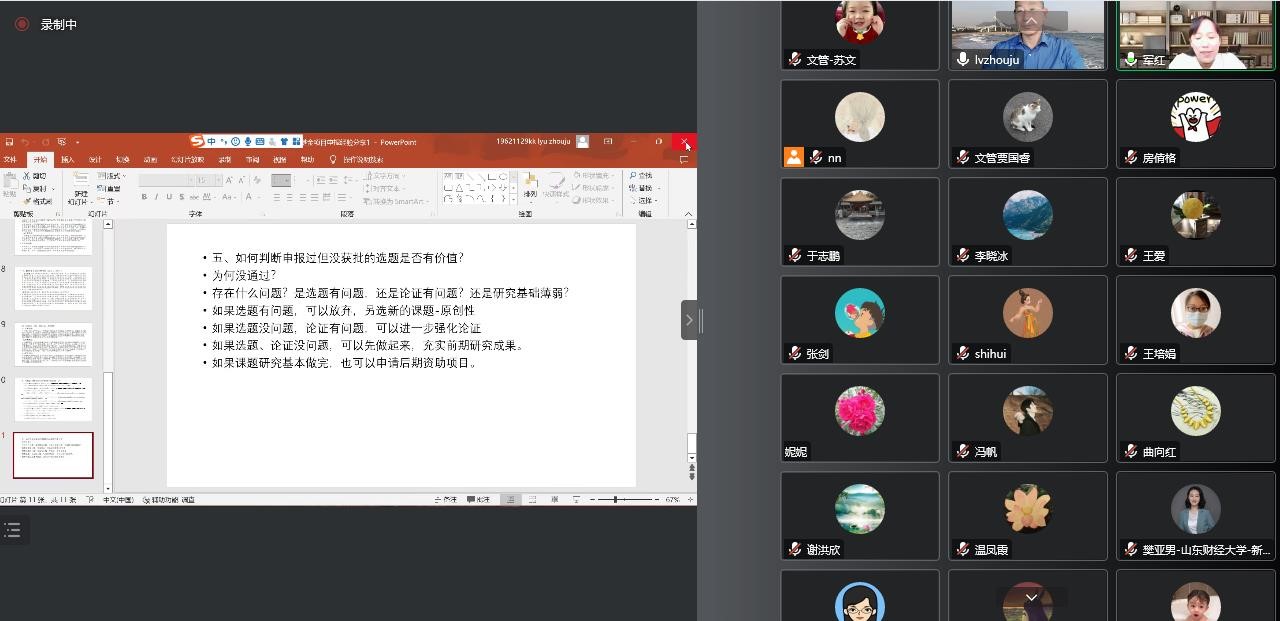1280x621 pixels.
Task: Toggle underline text formatting
Action: click(168, 197)
